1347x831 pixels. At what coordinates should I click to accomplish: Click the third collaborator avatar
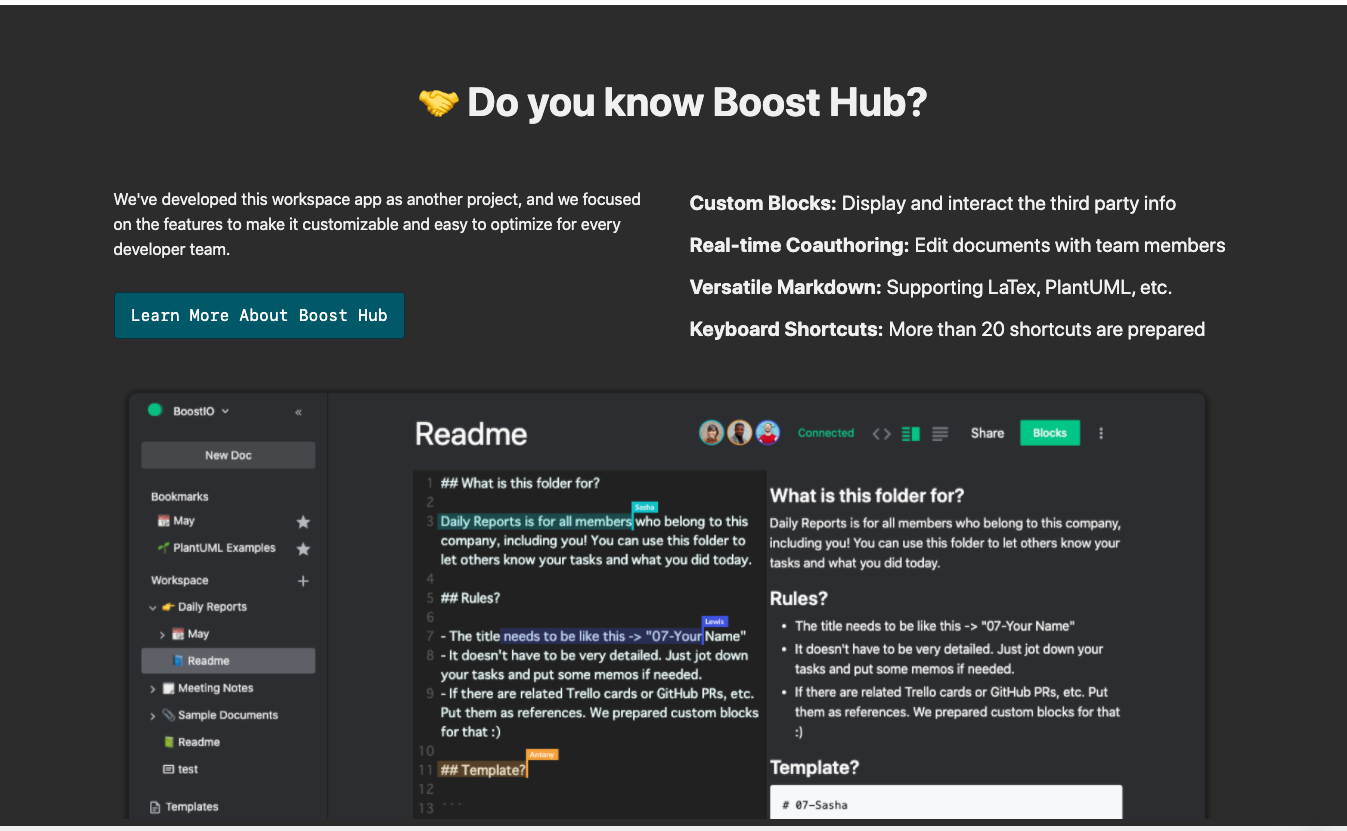(x=767, y=433)
